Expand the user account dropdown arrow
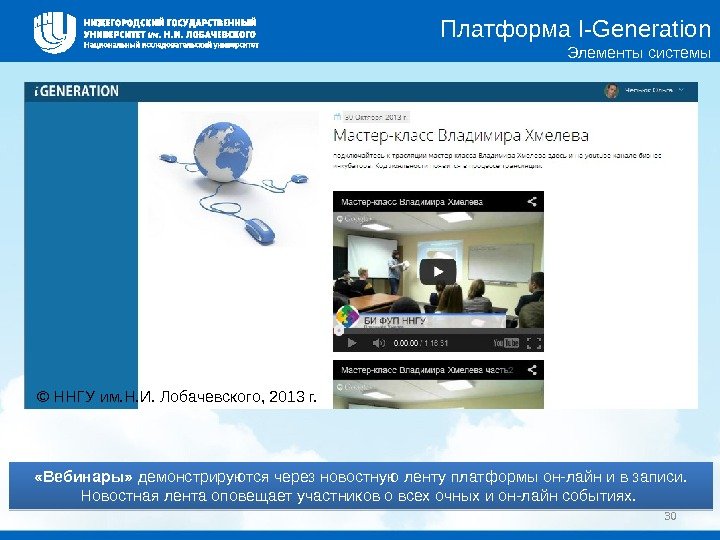The height and width of the screenshot is (540, 720). pyautogui.click(x=681, y=90)
